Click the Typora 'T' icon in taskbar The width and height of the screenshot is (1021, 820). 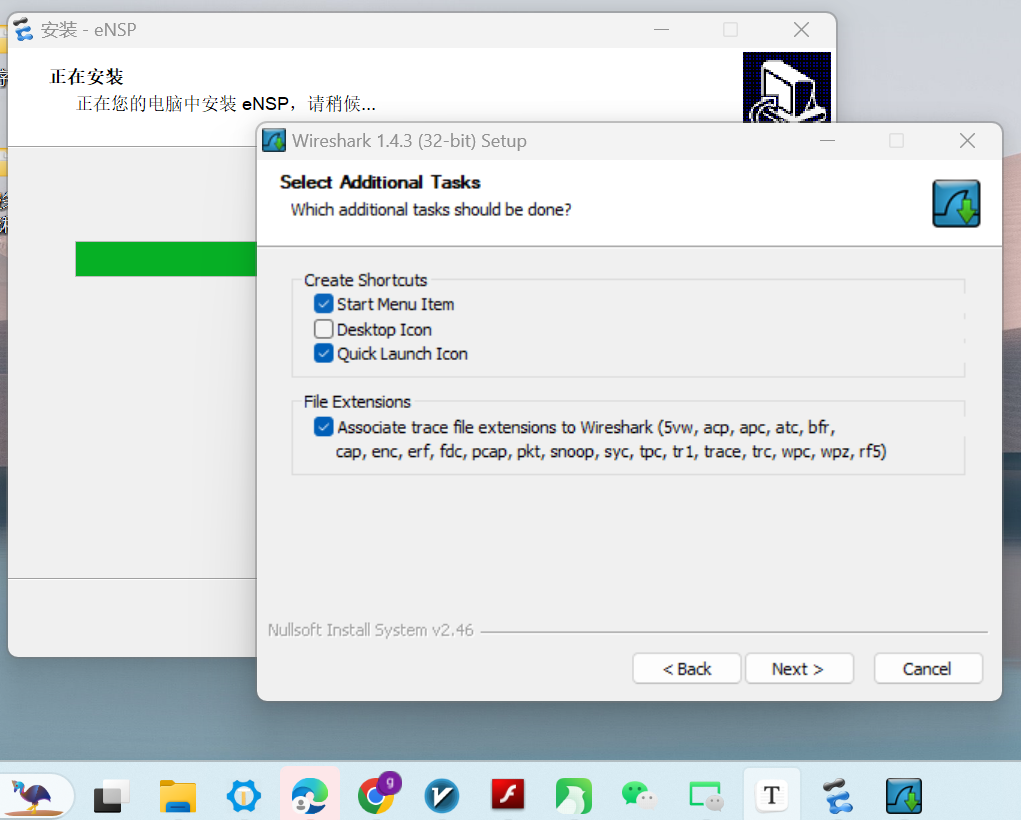click(771, 796)
